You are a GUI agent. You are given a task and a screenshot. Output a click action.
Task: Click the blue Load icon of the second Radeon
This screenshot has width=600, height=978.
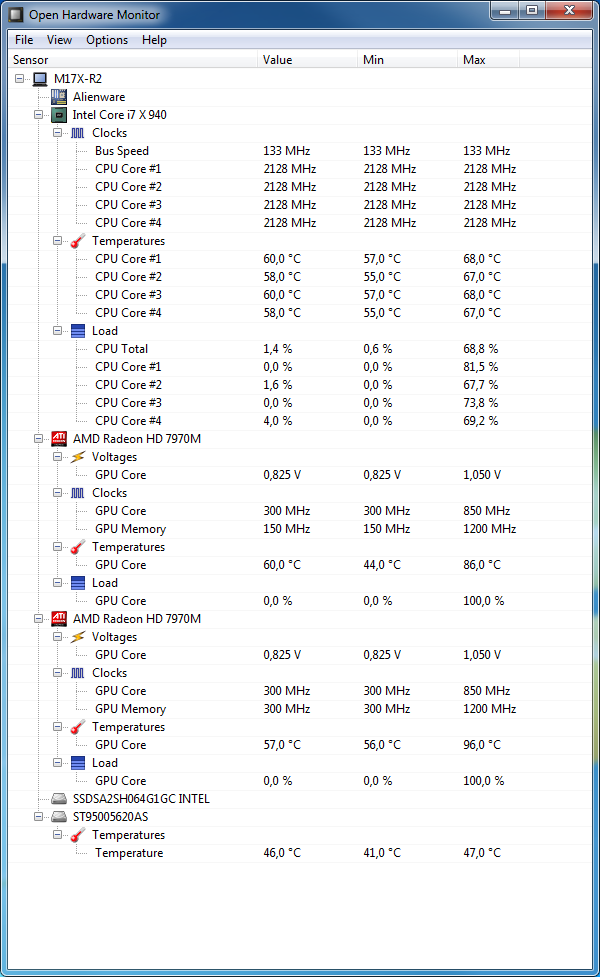[x=78, y=763]
